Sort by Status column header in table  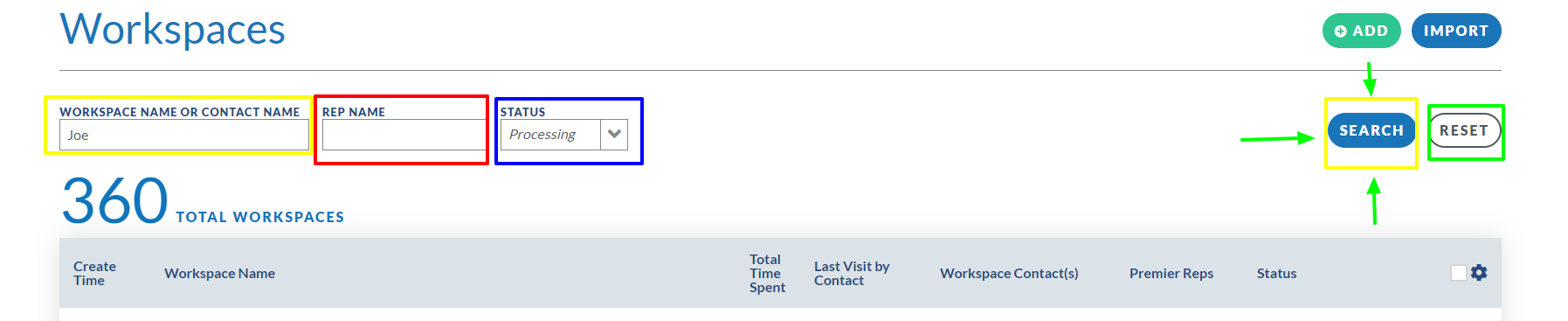pos(1276,273)
